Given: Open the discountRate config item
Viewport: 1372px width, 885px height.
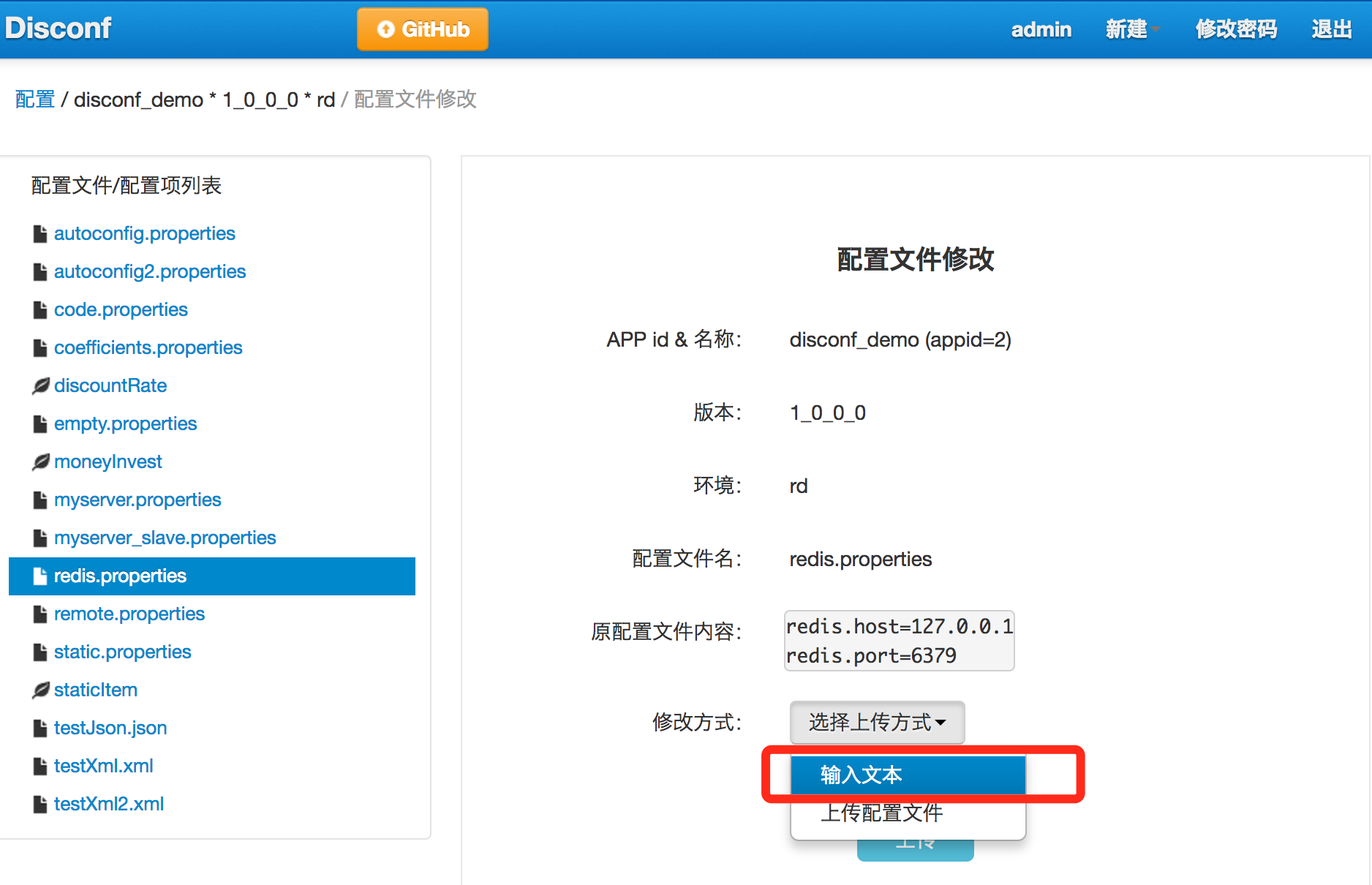Looking at the screenshot, I should click(x=110, y=386).
